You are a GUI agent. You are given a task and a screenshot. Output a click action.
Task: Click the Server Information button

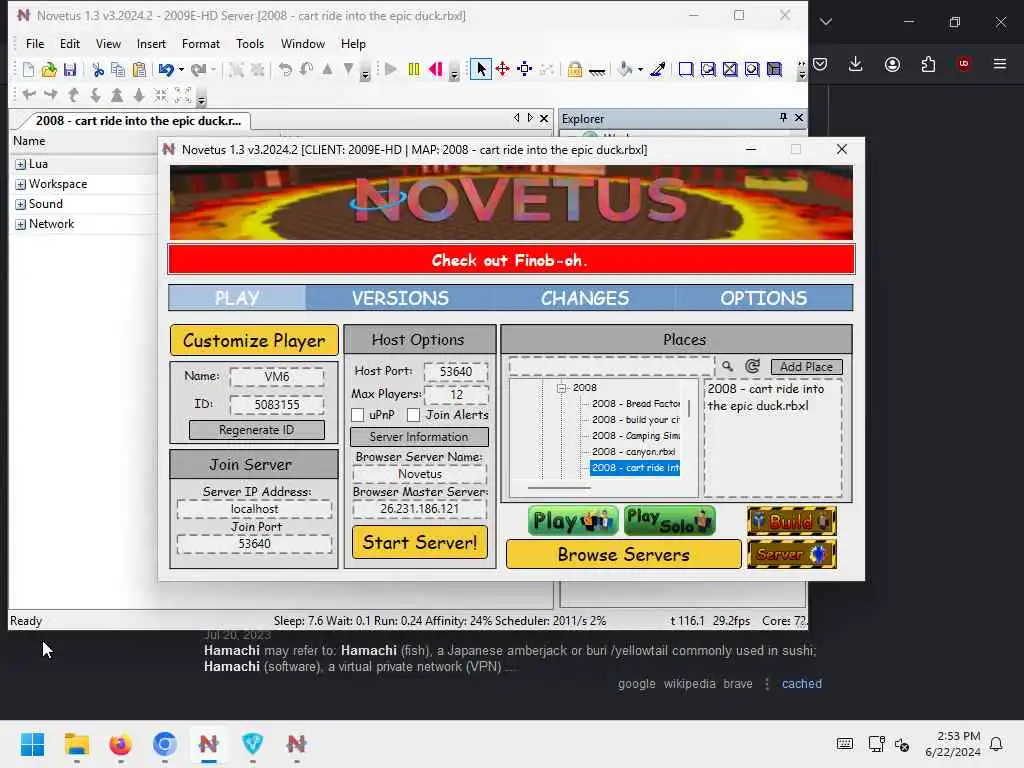[419, 437]
